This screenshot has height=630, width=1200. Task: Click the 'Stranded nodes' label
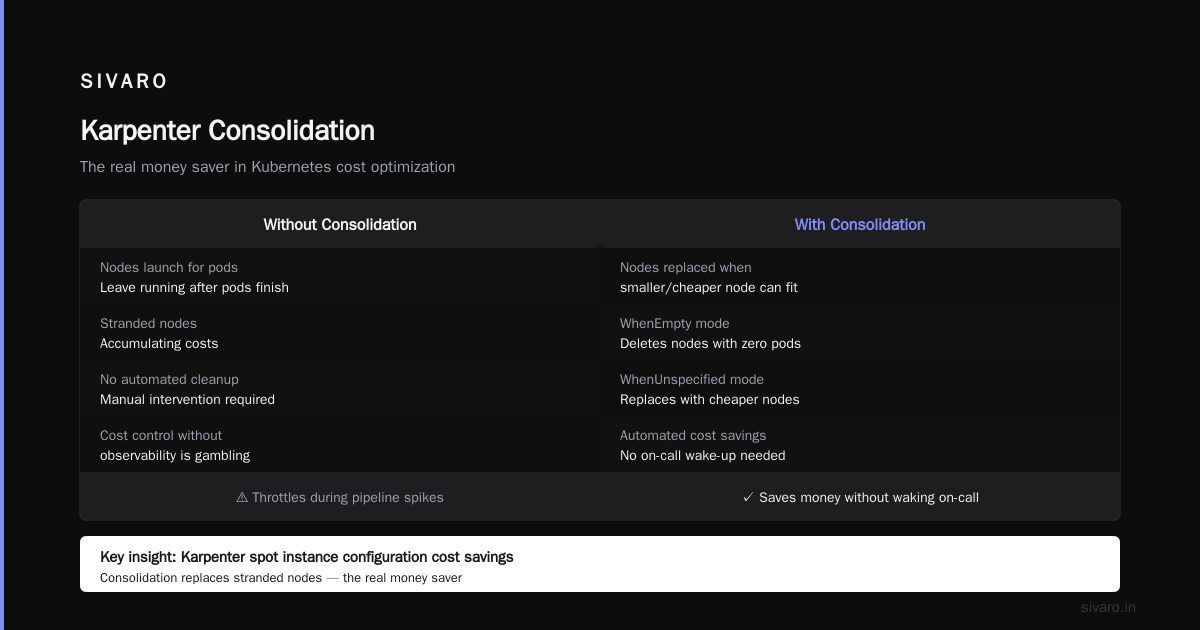[x=148, y=324]
